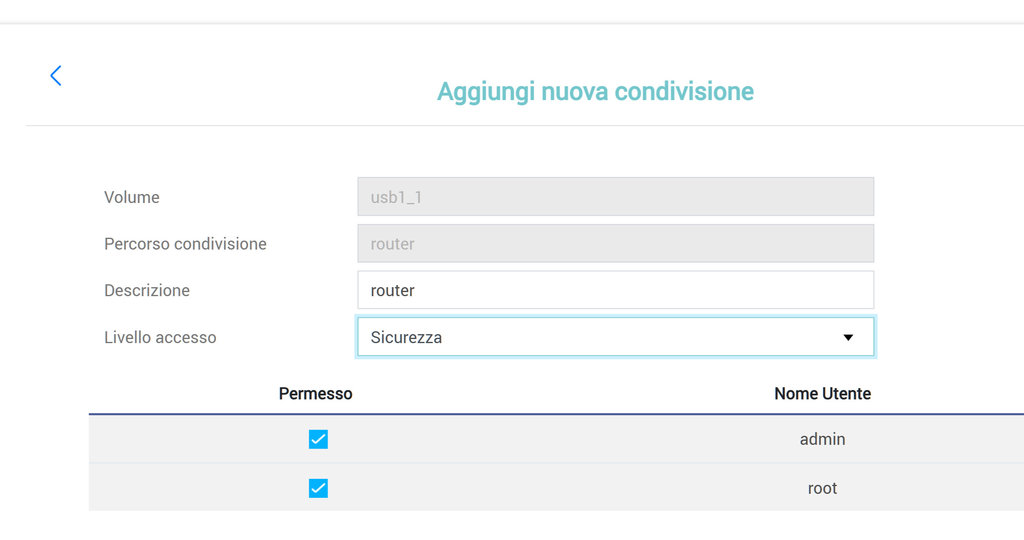Image resolution: width=1024 pixels, height=540 pixels.
Task: Toggle the permission checkbox for root
Action: [x=318, y=488]
